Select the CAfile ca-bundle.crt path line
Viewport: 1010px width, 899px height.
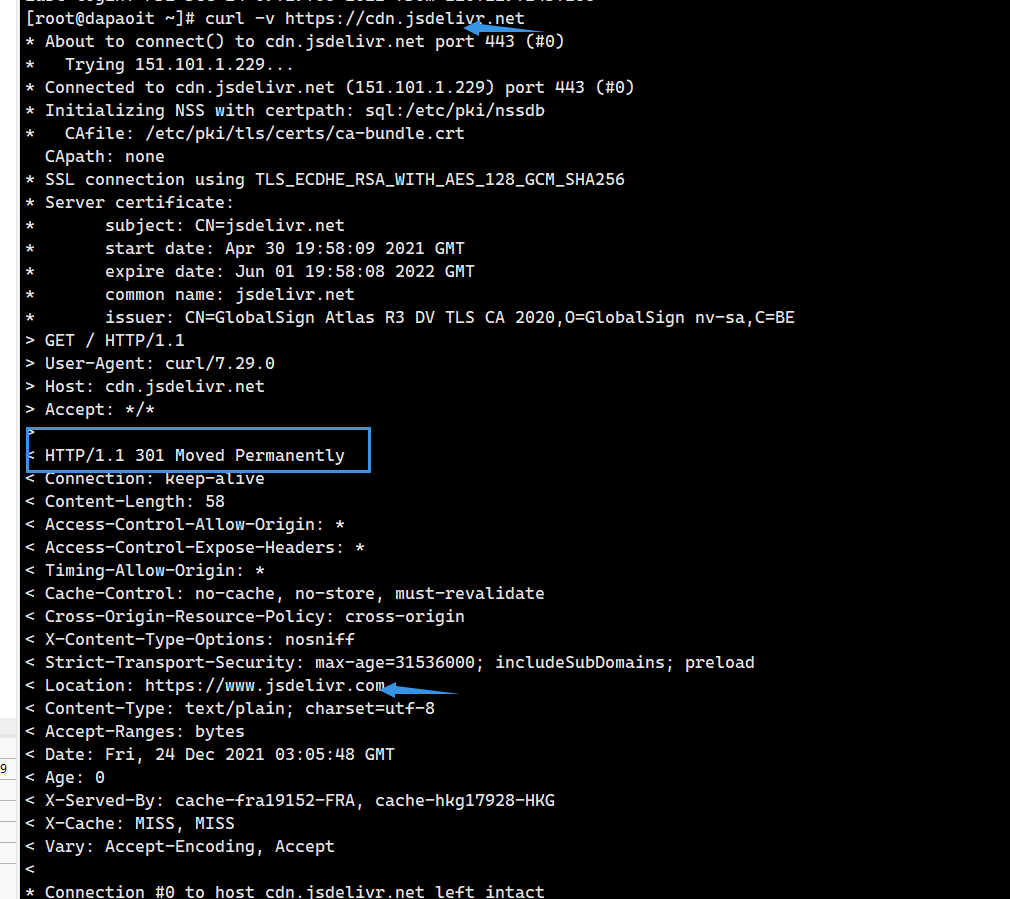point(245,134)
